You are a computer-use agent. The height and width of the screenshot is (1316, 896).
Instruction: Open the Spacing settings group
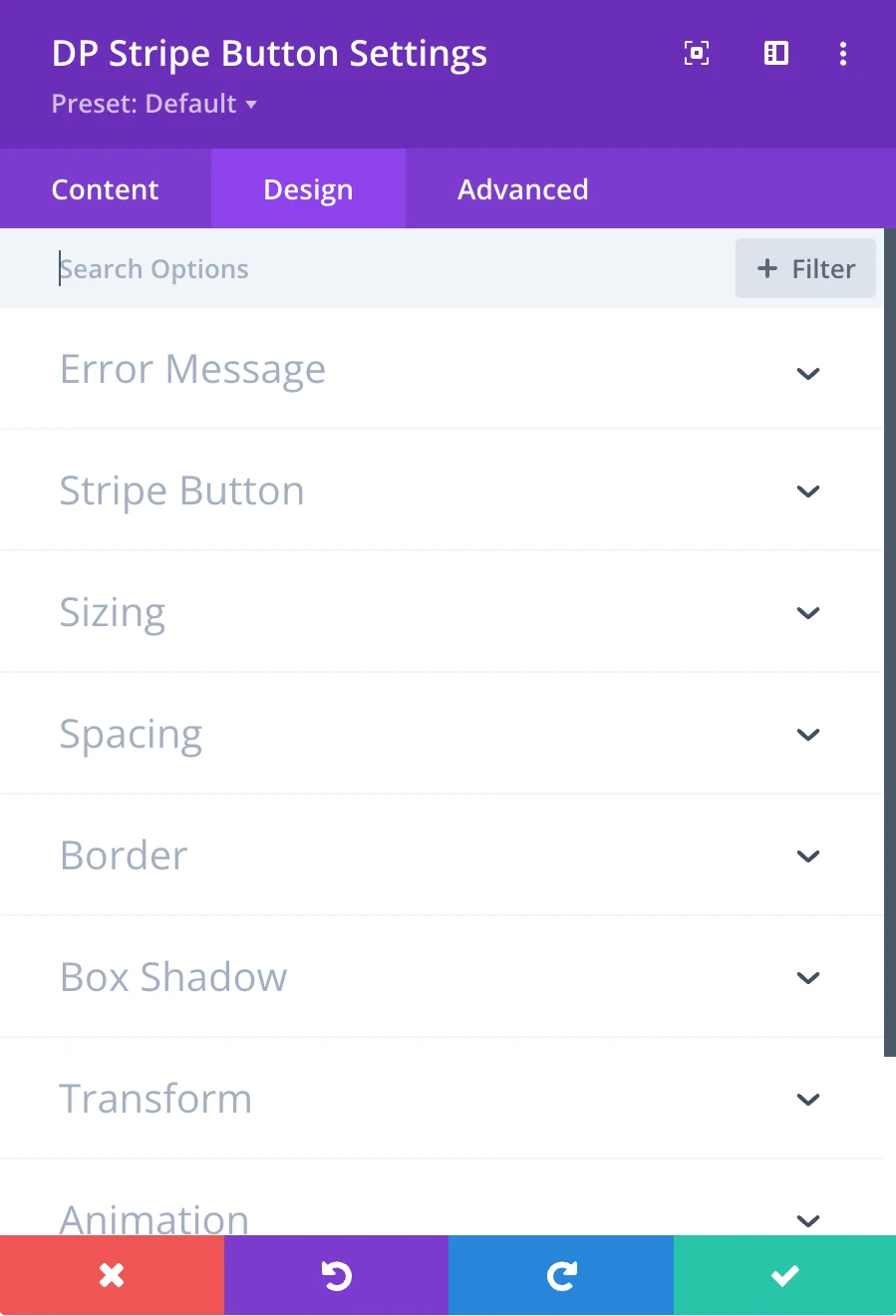pos(807,735)
